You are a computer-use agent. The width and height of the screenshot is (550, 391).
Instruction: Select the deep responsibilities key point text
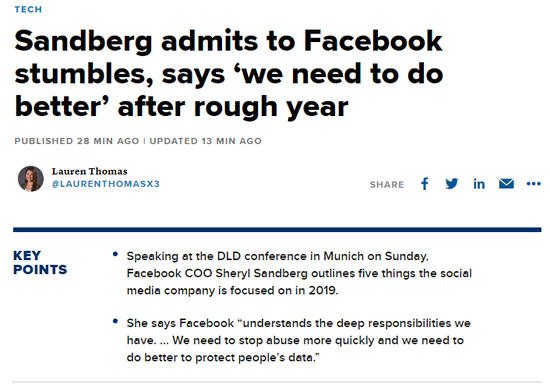[299, 341]
